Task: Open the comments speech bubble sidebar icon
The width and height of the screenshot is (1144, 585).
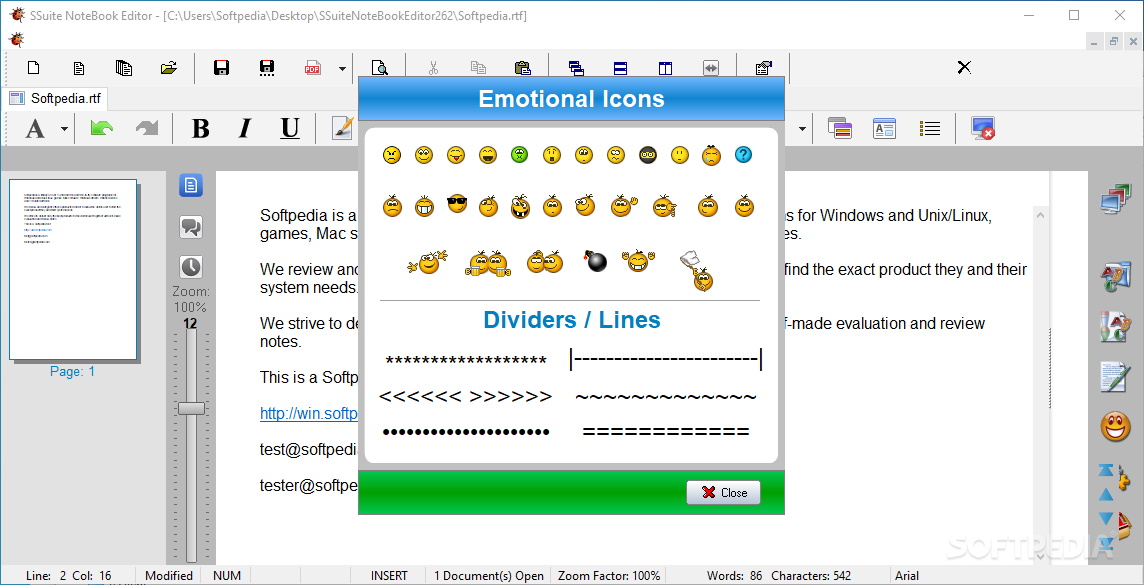Action: [191, 227]
